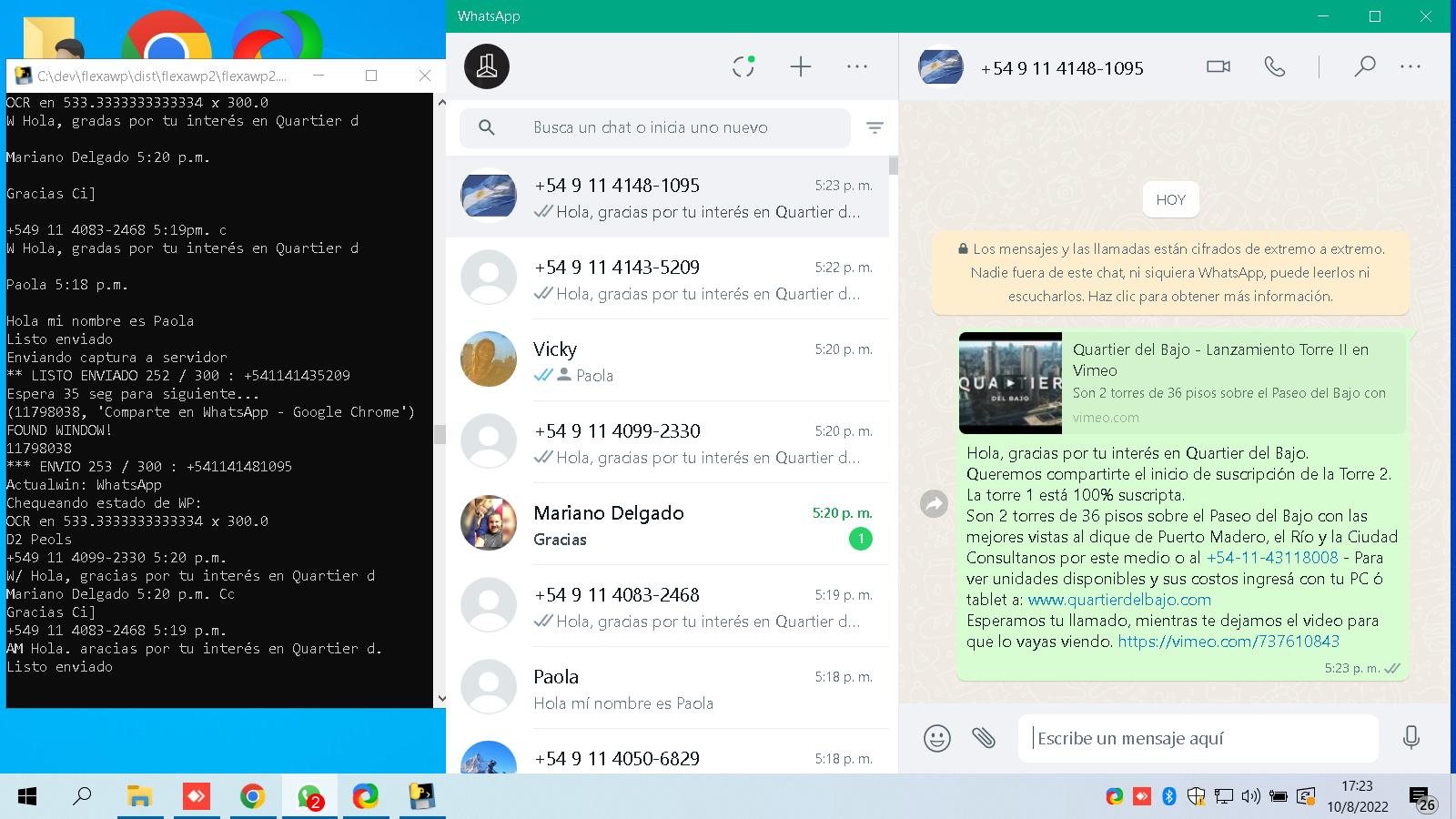Open the Vicky chat
Image resolution: width=1456 pixels, height=819 pixels.
[x=667, y=360]
